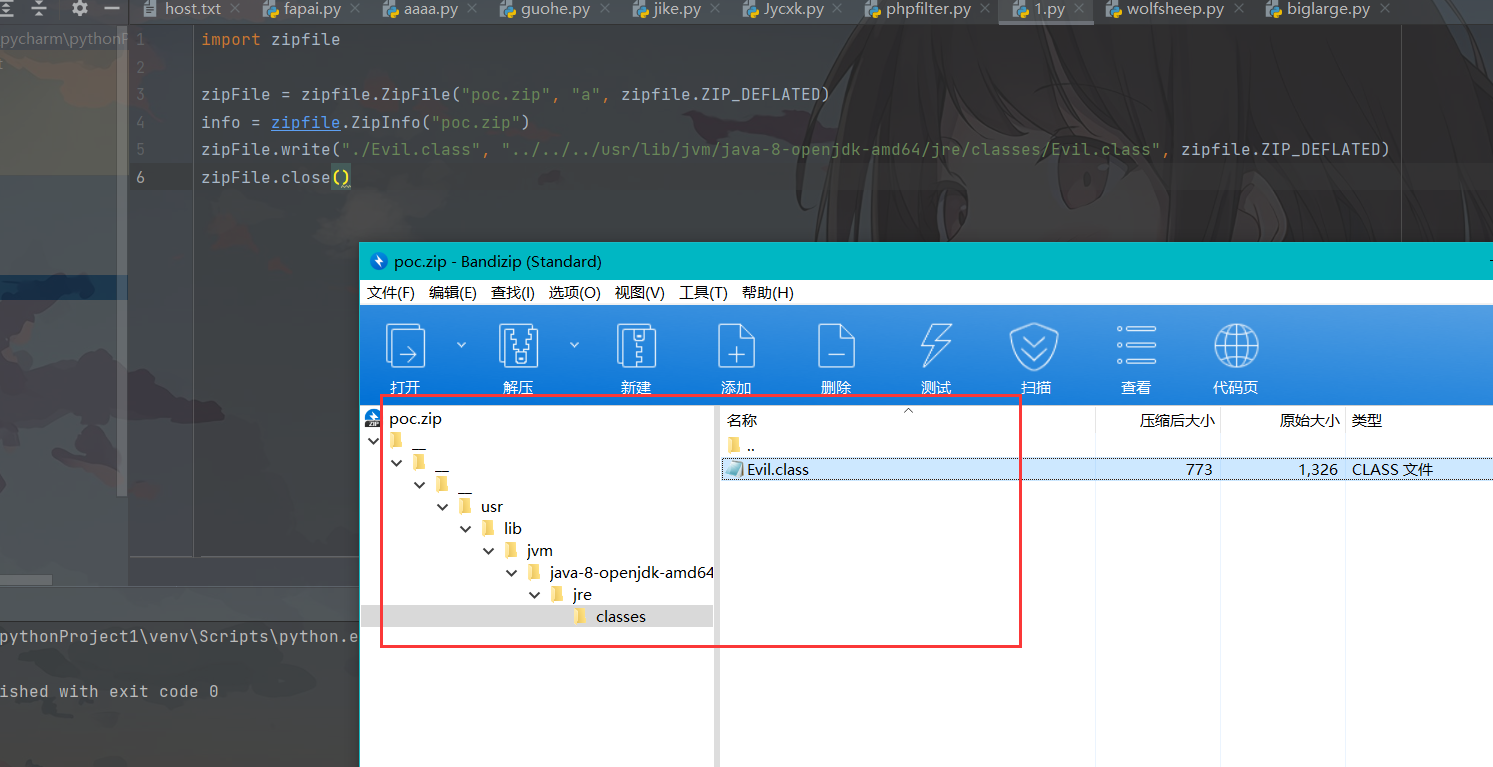Collapse the jre folder chevron
The width and height of the screenshot is (1493, 767).
(x=534, y=595)
